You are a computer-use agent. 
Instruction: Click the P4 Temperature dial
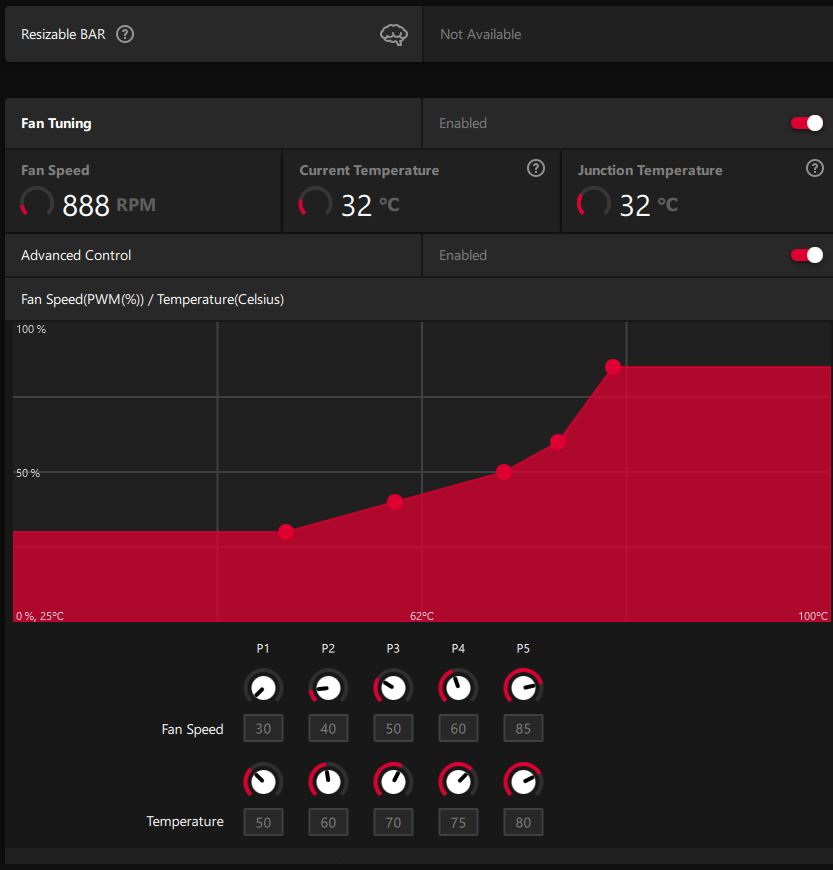coord(458,780)
